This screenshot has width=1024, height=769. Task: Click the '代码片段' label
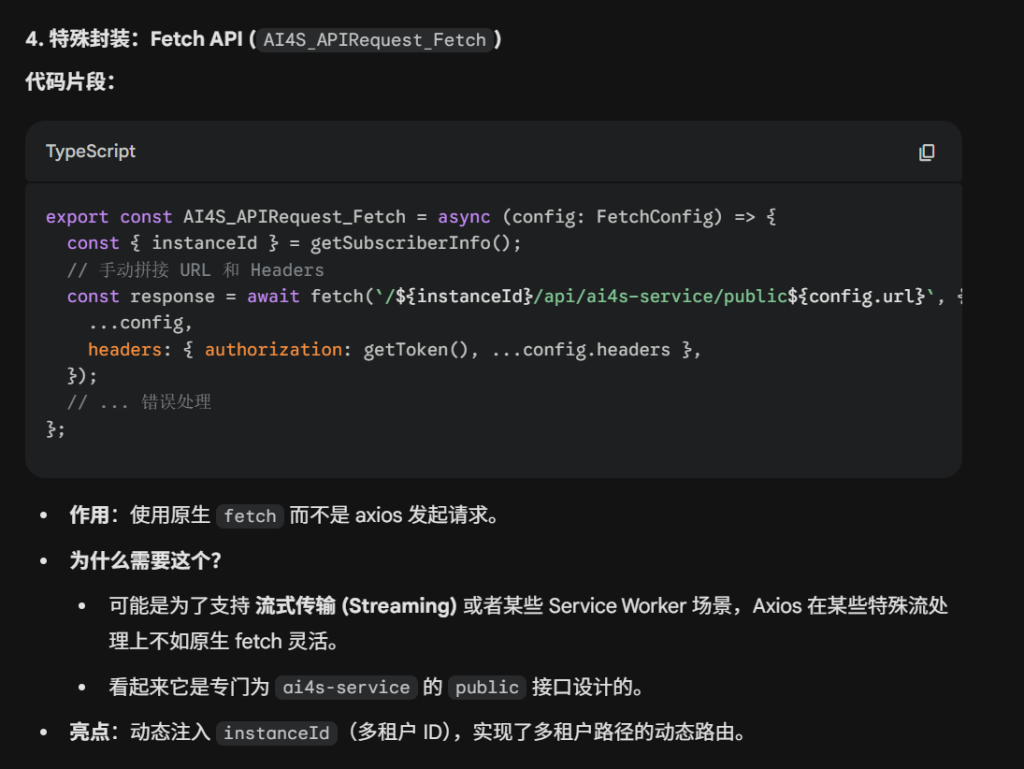click(x=70, y=82)
